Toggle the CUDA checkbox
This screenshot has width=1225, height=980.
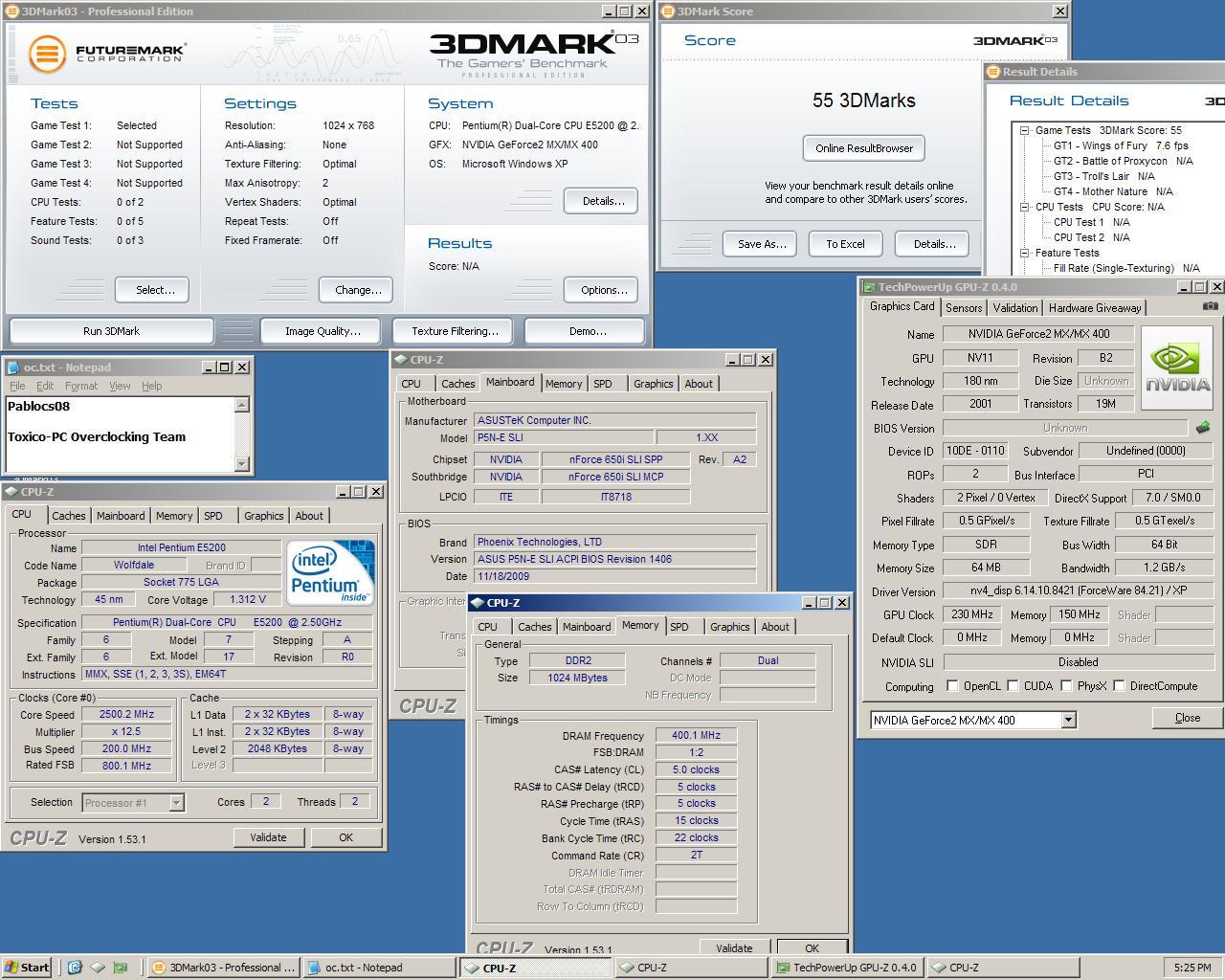1012,686
